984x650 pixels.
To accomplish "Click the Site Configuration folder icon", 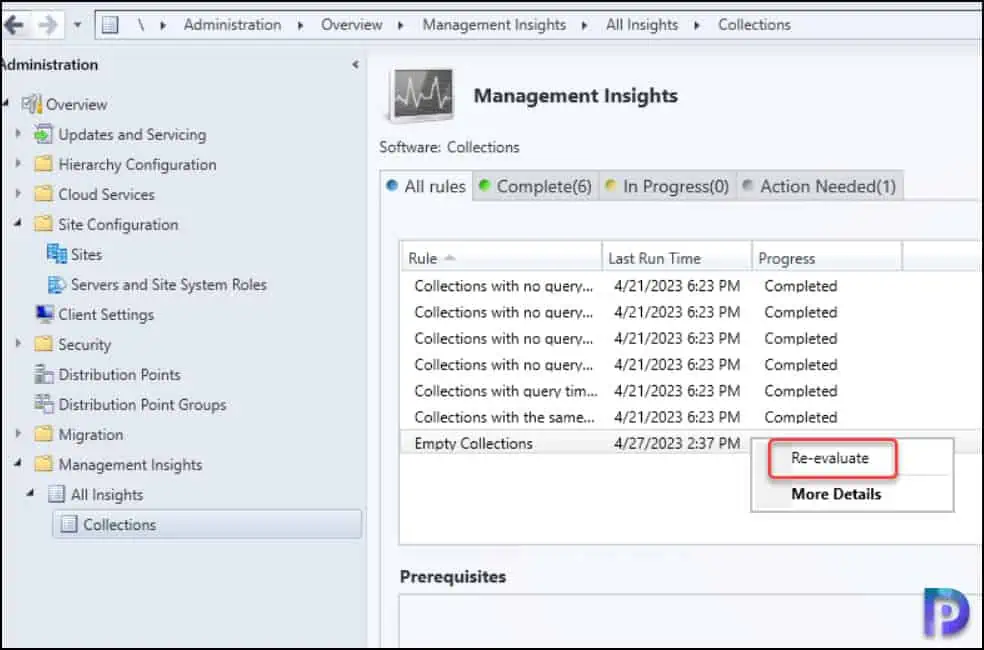I will tap(43, 224).
